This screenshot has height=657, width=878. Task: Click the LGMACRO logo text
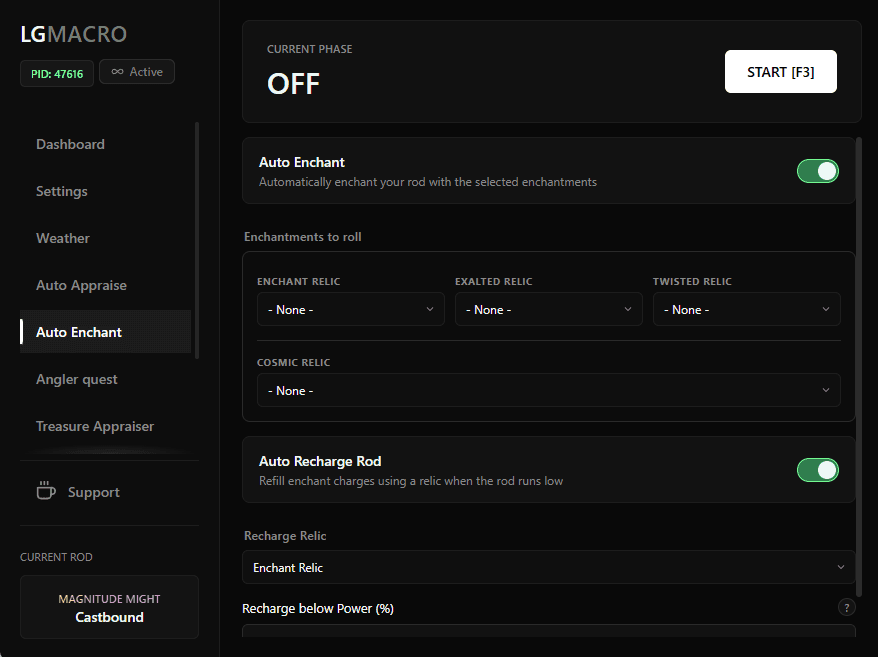coord(73,34)
